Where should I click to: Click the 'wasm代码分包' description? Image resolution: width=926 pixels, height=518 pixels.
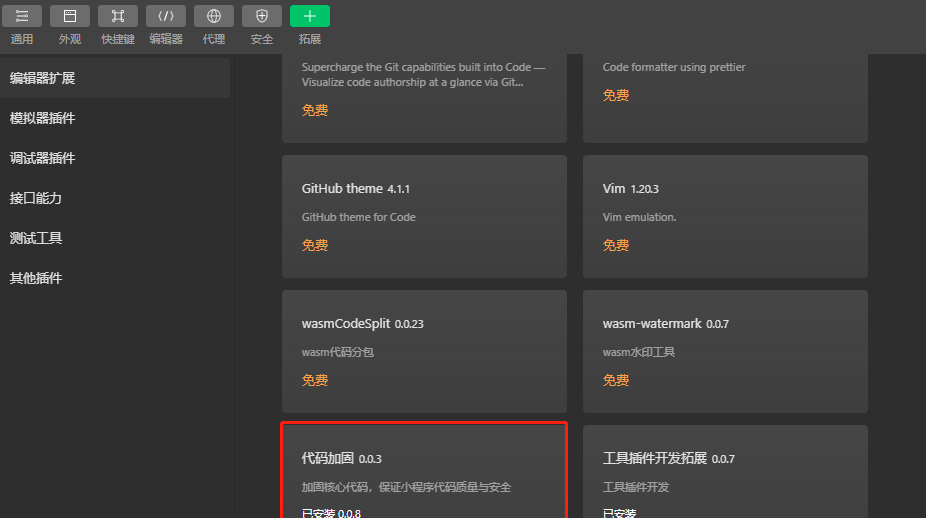coord(338,352)
